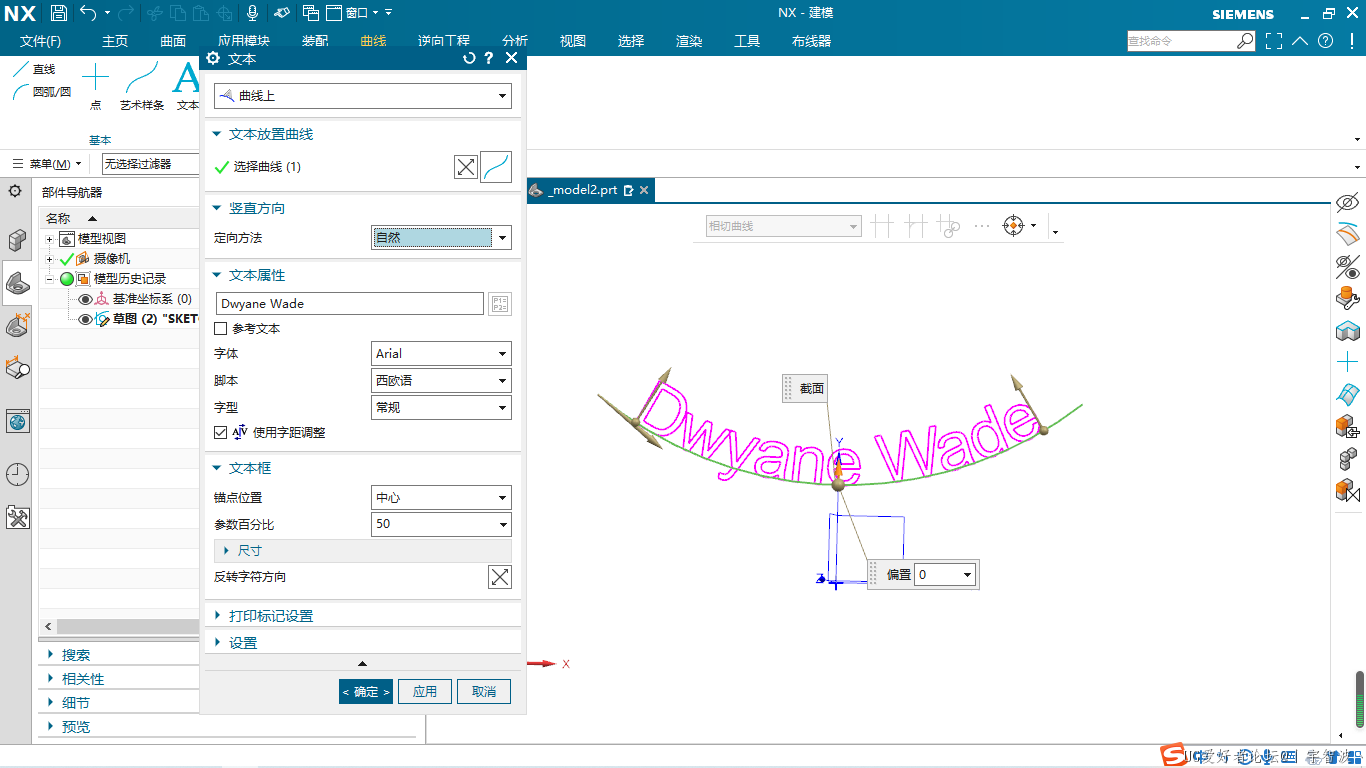This screenshot has height=768, width=1366.
Task: Click the right-side vertical scrollbar thumb
Action: [x=1360, y=698]
